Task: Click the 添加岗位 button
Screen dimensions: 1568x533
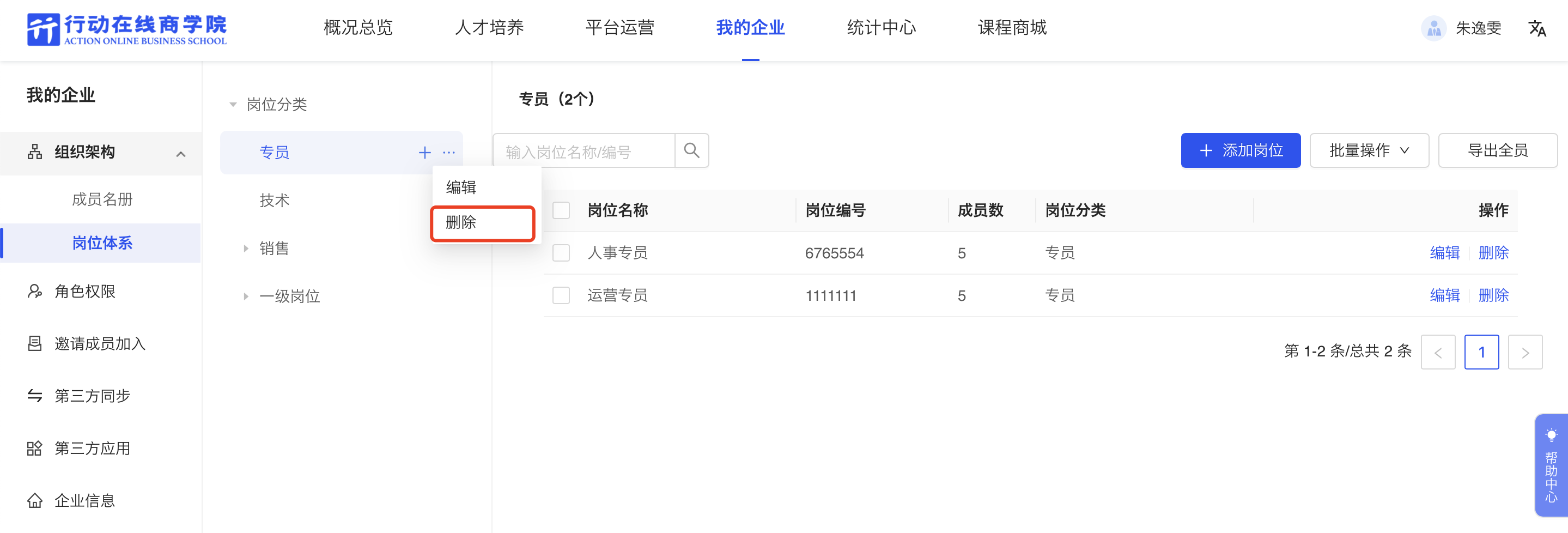Action: pos(1241,150)
